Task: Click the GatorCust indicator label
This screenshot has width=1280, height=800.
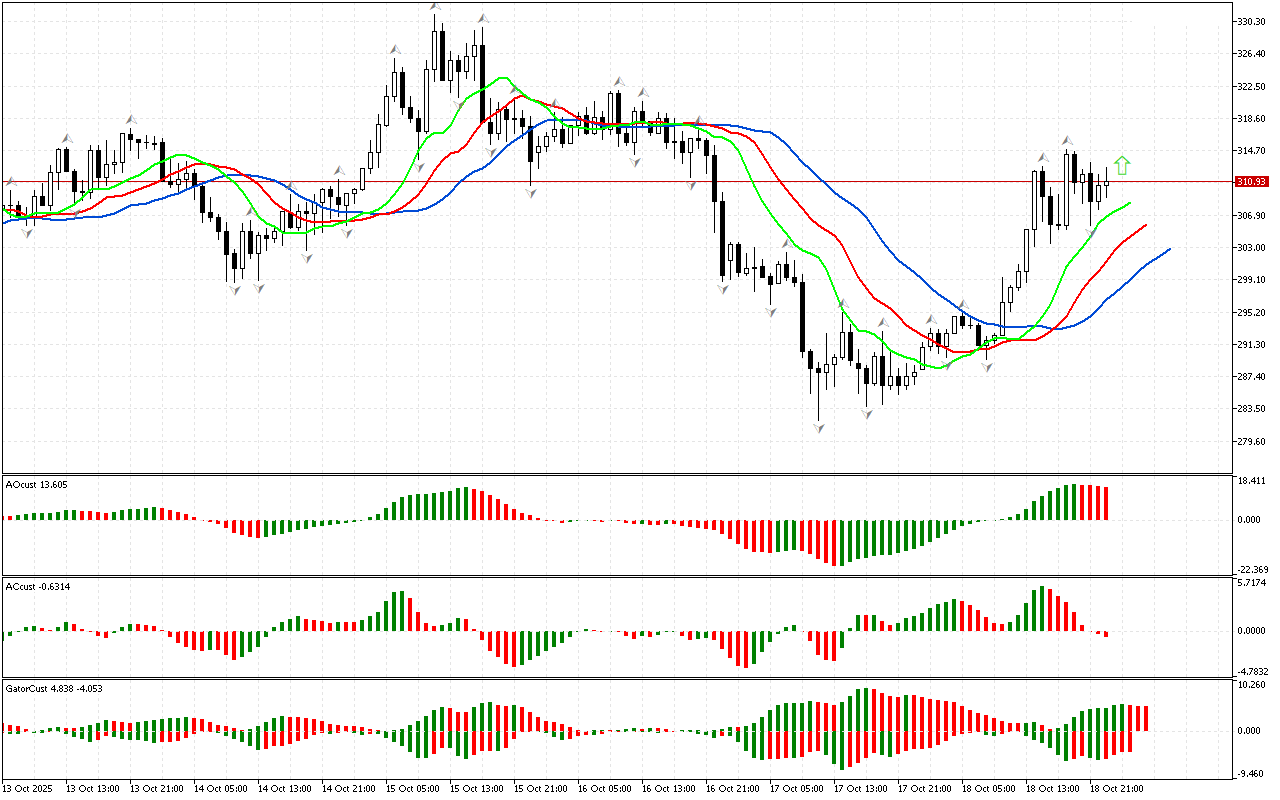Action: coord(54,689)
